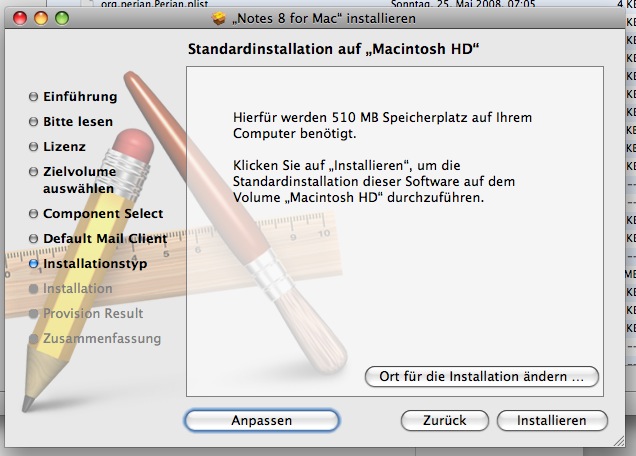This screenshot has height=456, width=636.
Task: Click the window resize grip at bottom-right corner
Action: [619, 441]
